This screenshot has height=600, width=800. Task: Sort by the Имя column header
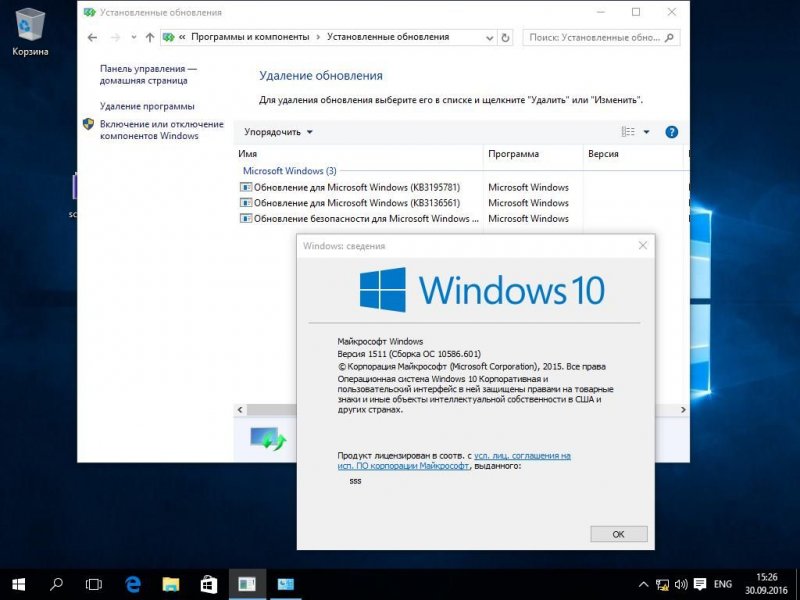(x=359, y=154)
